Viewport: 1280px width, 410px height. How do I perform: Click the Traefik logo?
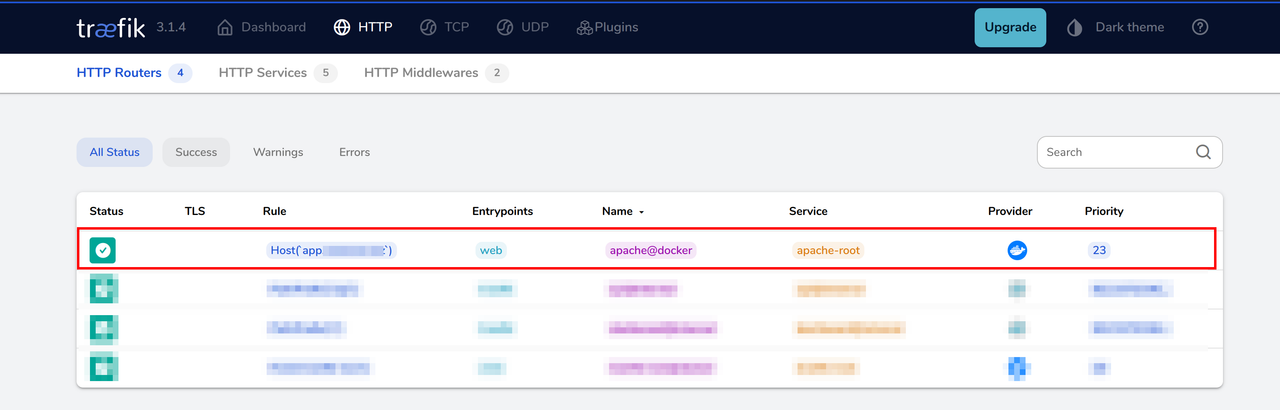[x=110, y=27]
